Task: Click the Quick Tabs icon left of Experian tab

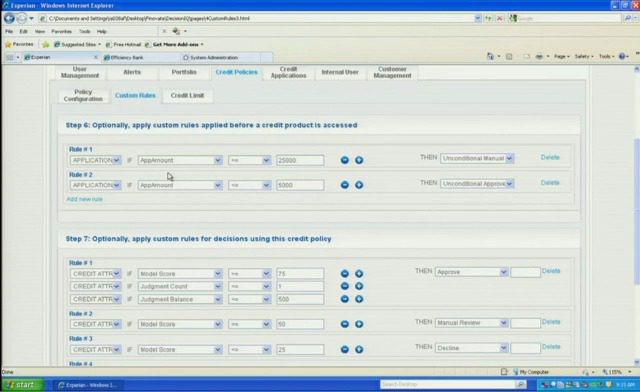Action: pos(10,58)
